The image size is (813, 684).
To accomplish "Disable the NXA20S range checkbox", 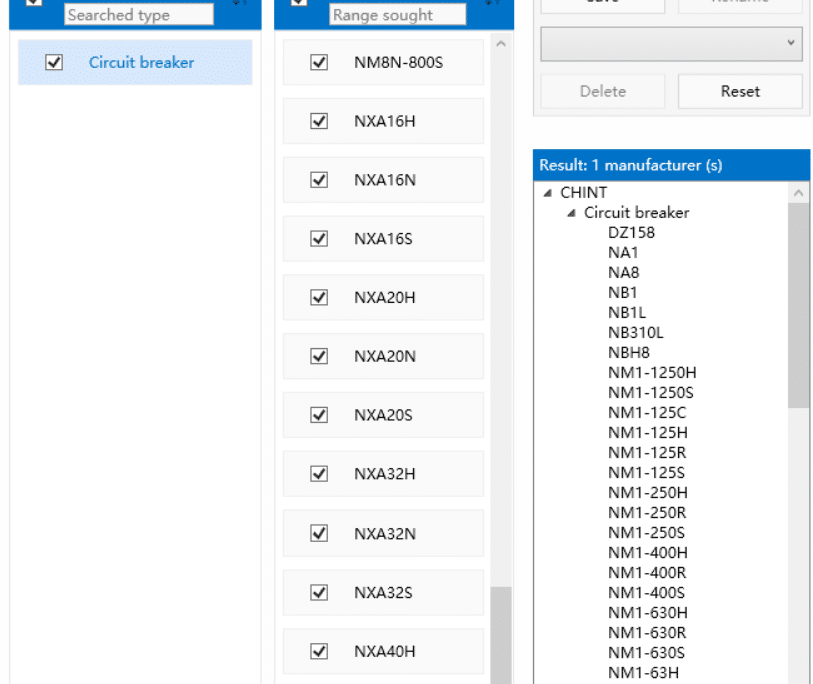I will pos(319,415).
